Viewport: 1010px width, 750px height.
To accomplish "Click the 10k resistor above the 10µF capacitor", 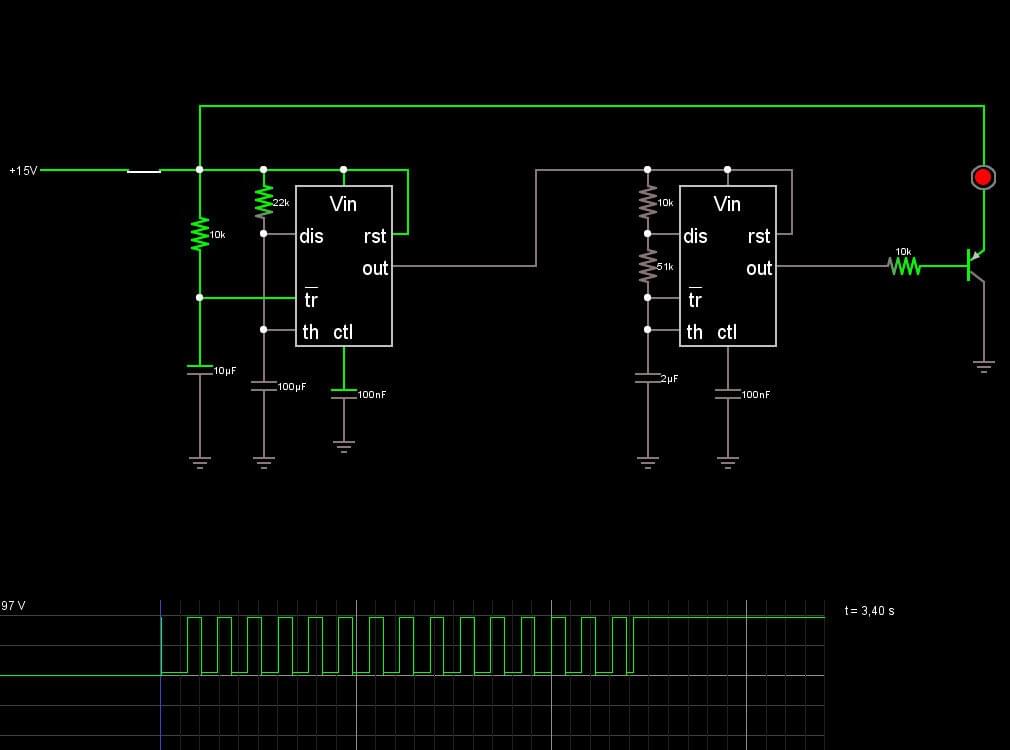I will [x=200, y=234].
